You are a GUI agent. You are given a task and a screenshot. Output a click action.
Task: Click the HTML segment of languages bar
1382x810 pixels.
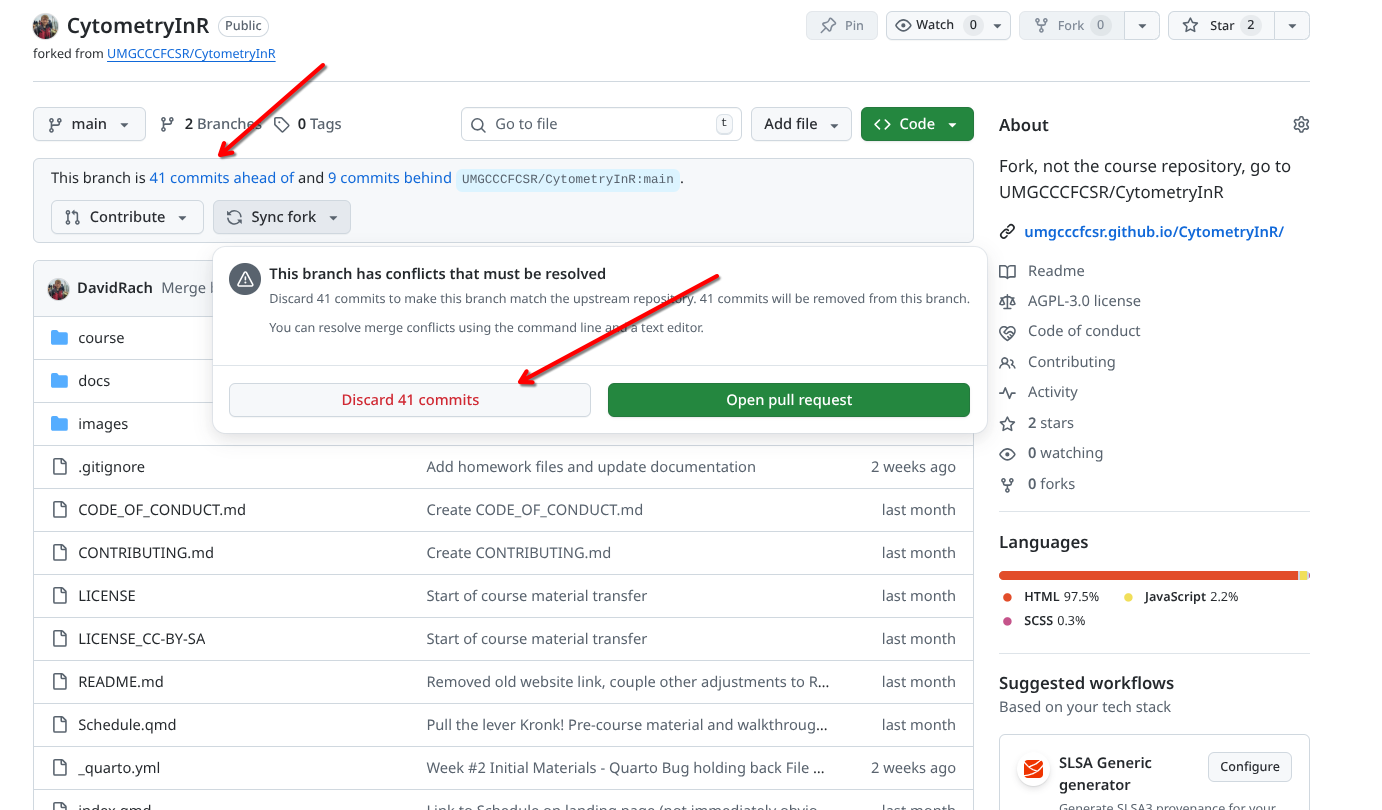pyautogui.click(x=1147, y=576)
